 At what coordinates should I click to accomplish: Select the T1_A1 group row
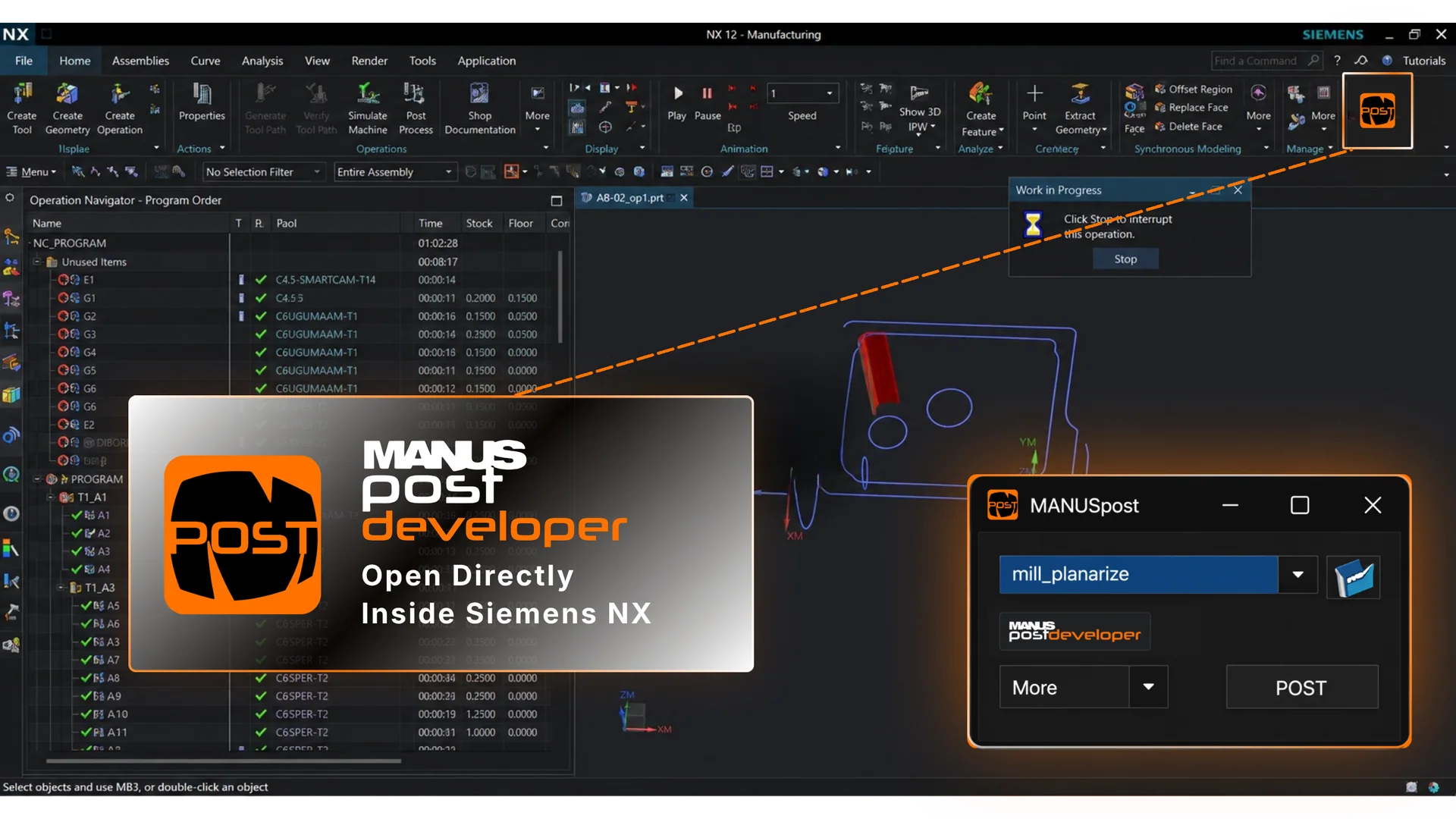tap(92, 497)
